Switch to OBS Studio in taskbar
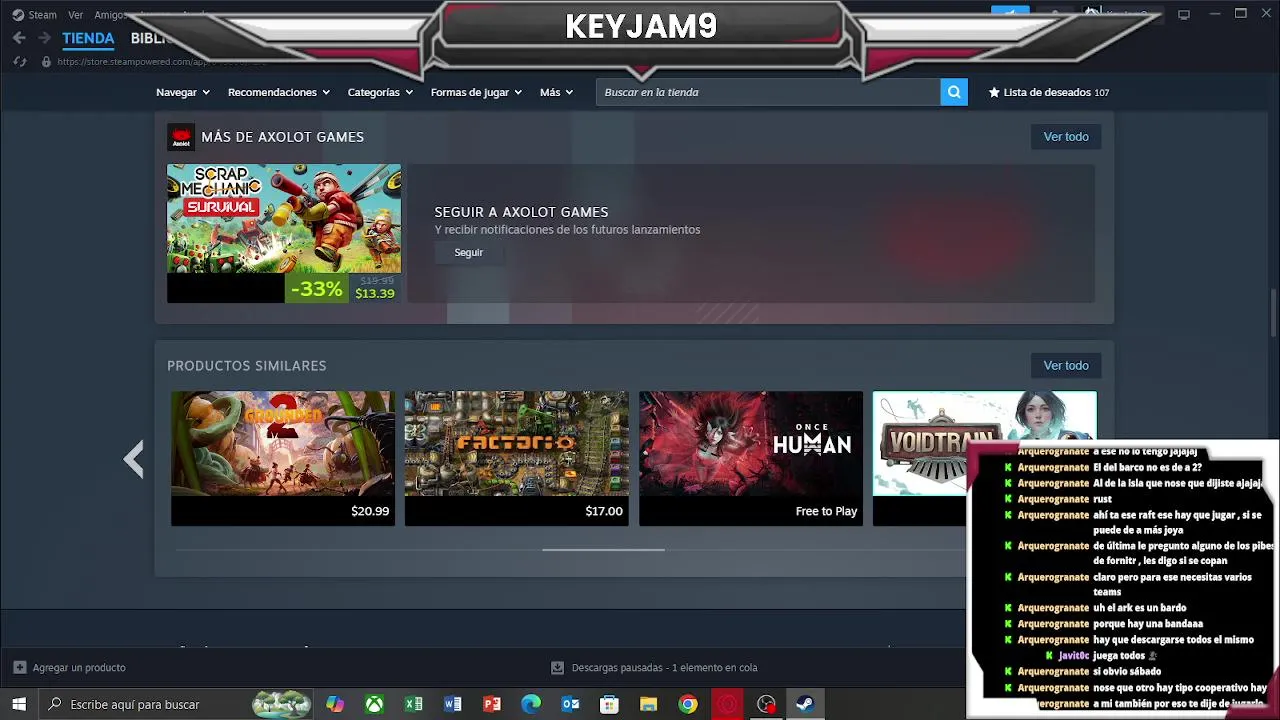The image size is (1280, 720). (x=766, y=704)
